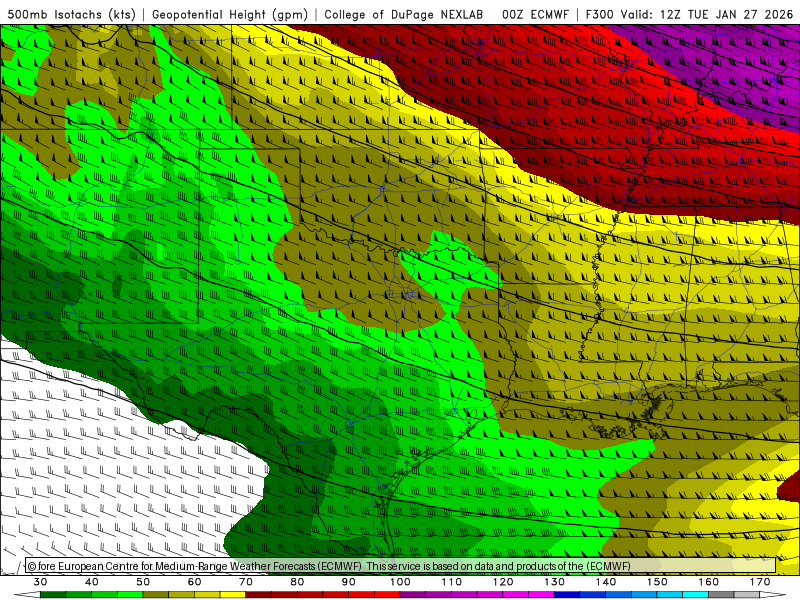Select the olive 50-55 kt legend swatch
Screen dimensions: 800x600
156,595
